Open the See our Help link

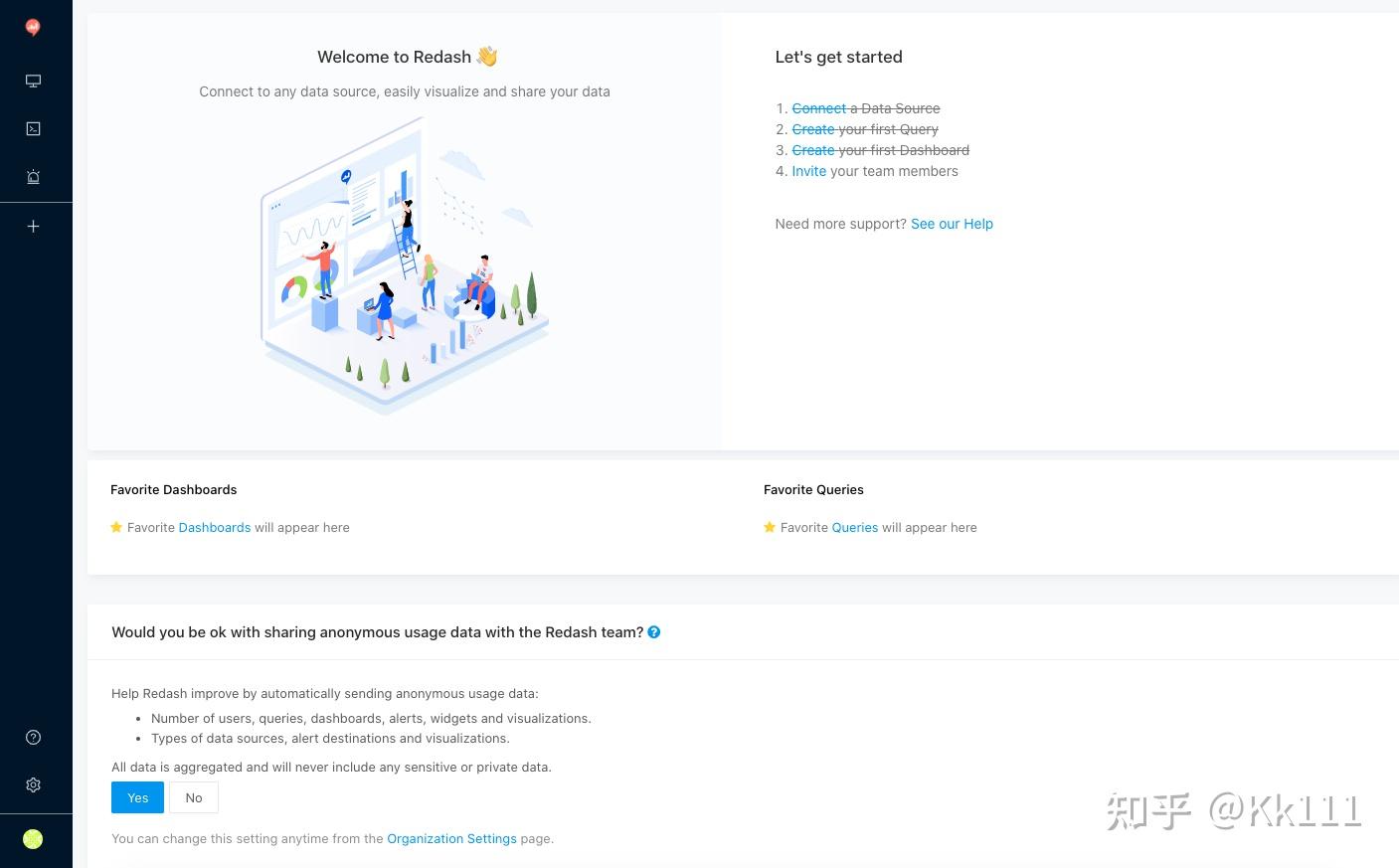[952, 224]
